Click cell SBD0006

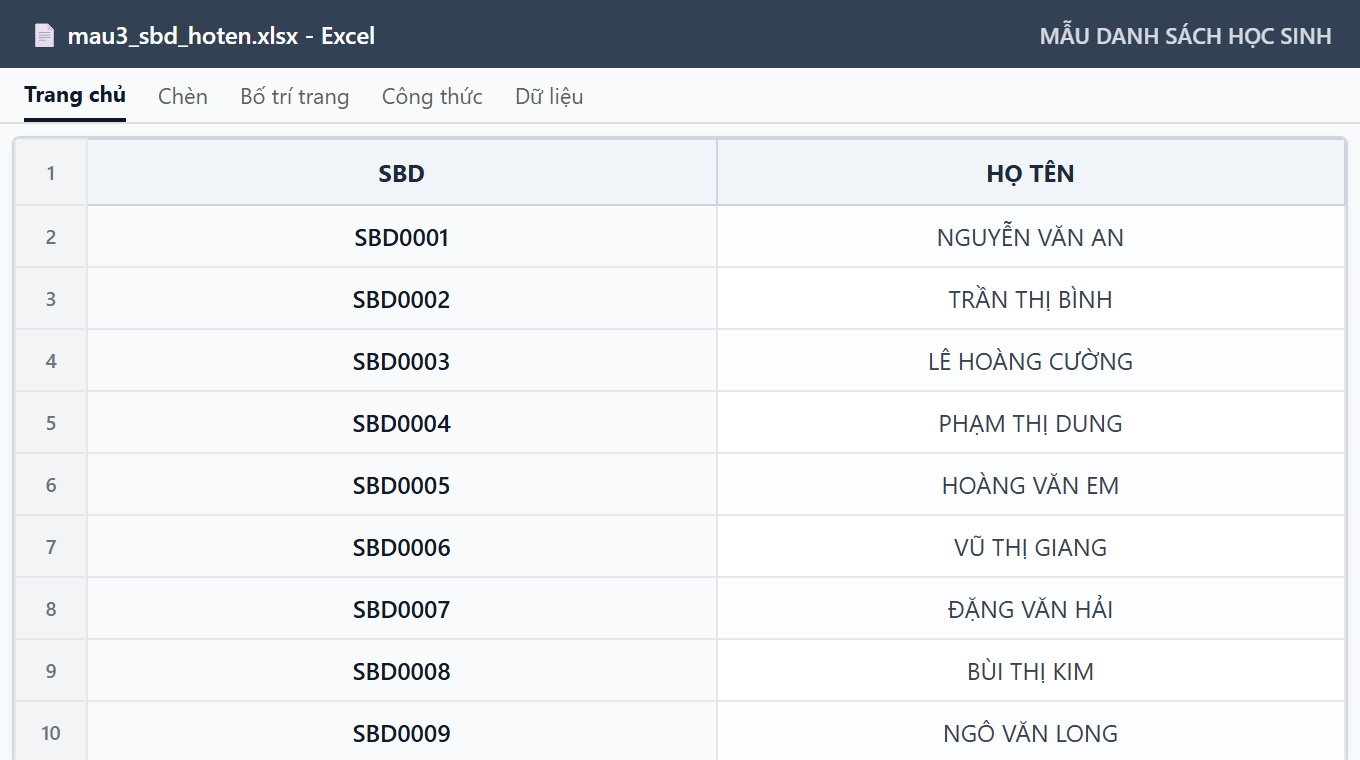402,547
